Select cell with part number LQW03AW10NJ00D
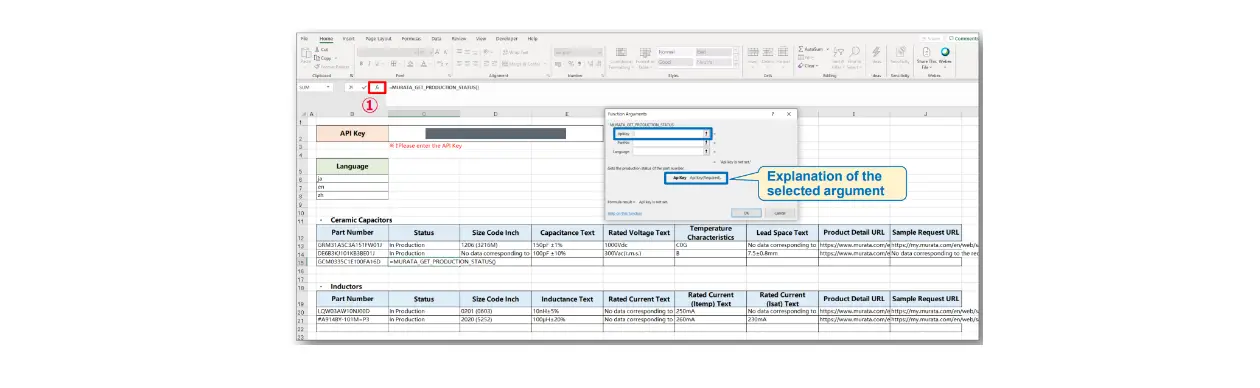Screen dimensions: 1260x388 pyautogui.click(x=351, y=311)
